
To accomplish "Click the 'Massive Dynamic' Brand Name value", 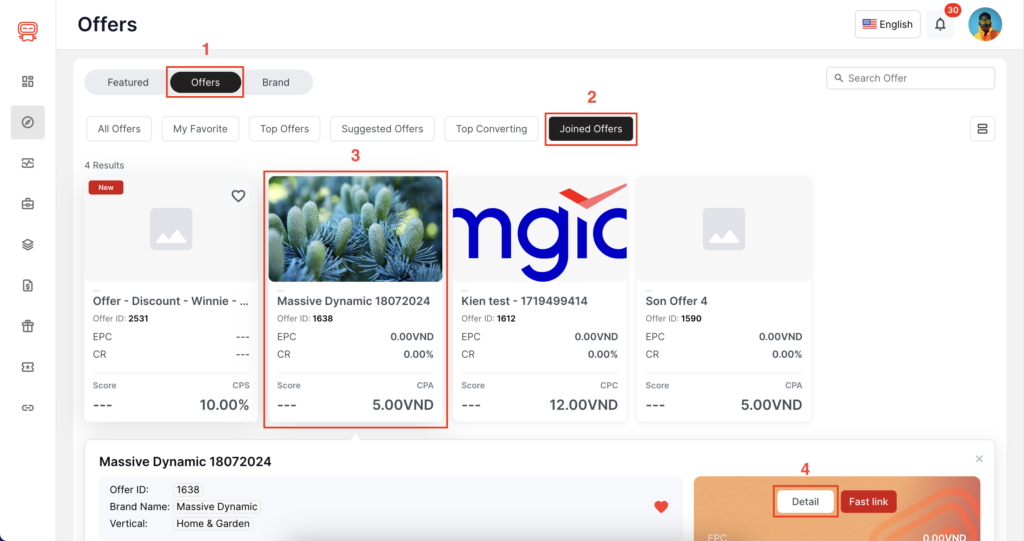I will (x=217, y=506).
